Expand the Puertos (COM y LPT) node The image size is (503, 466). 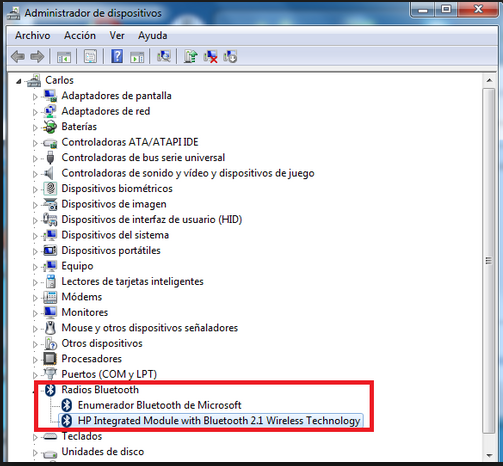click(35, 375)
